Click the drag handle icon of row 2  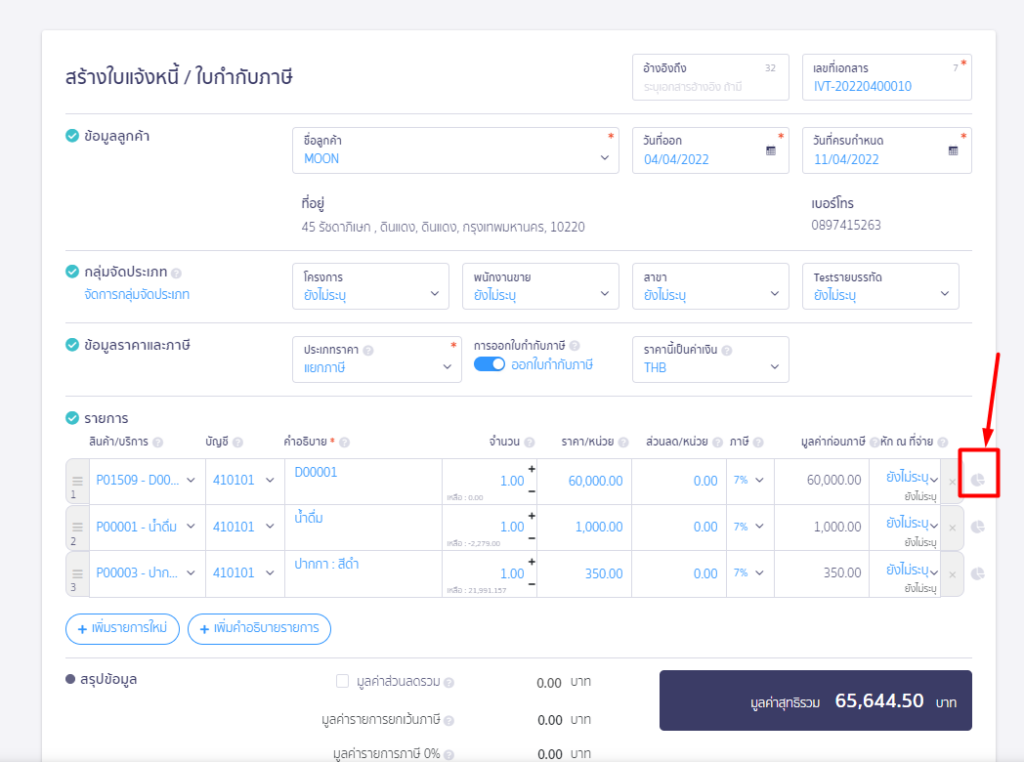point(77,526)
